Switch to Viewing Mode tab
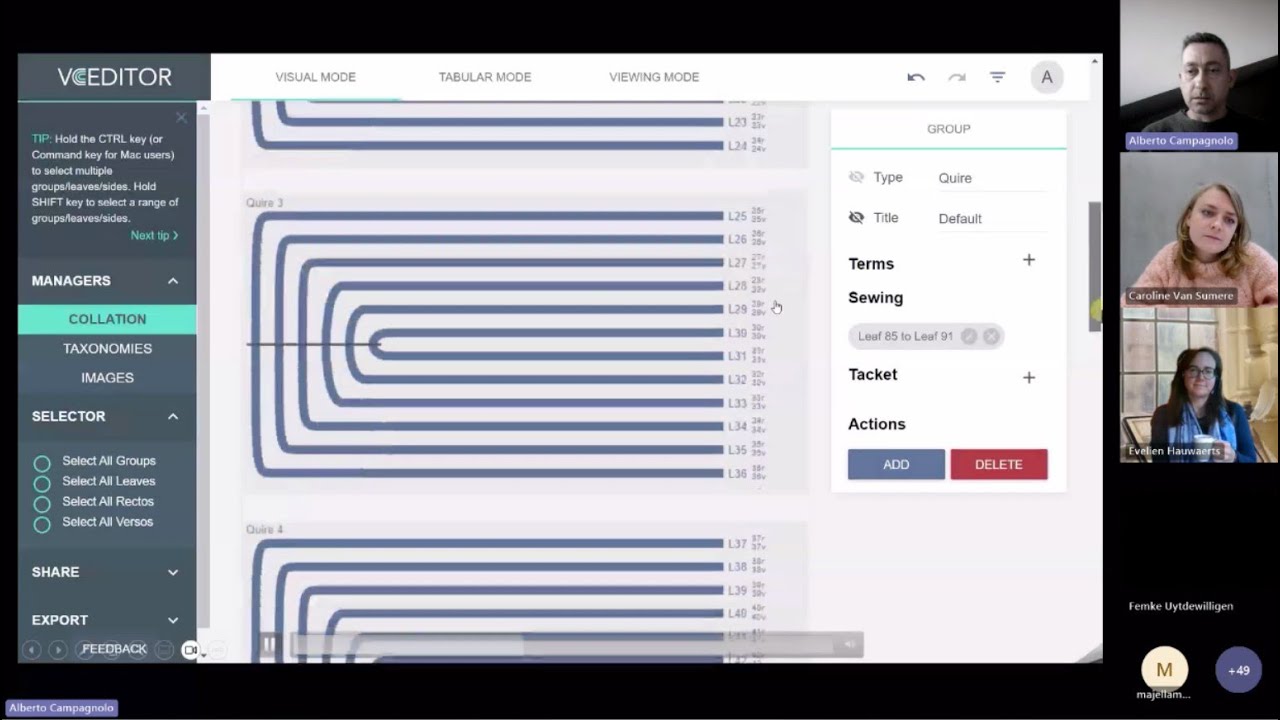The image size is (1280, 720). coord(654,77)
